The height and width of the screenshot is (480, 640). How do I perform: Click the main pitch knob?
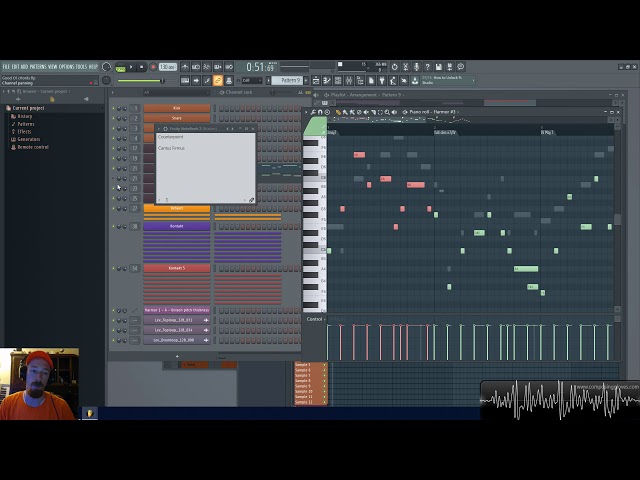click(x=106, y=80)
